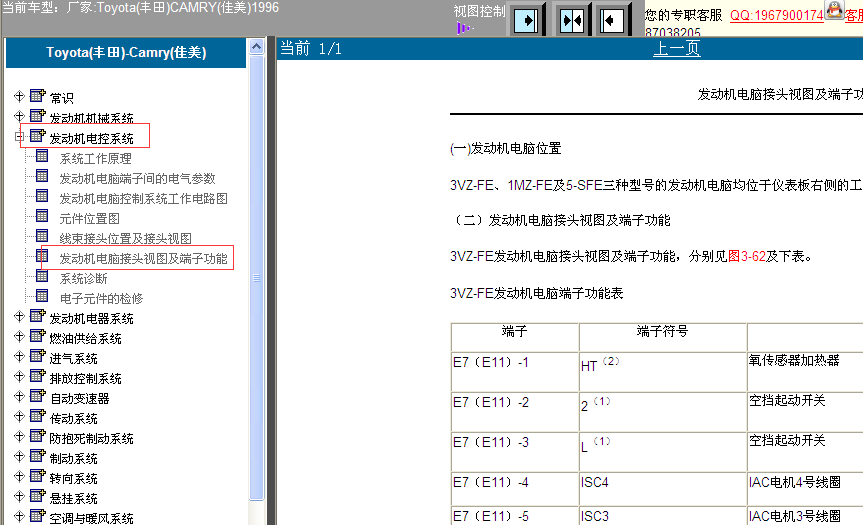Open 发动机电脑接头视图及端子功能 page
Screen dimensions: 863x525
pyautogui.click(x=144, y=259)
